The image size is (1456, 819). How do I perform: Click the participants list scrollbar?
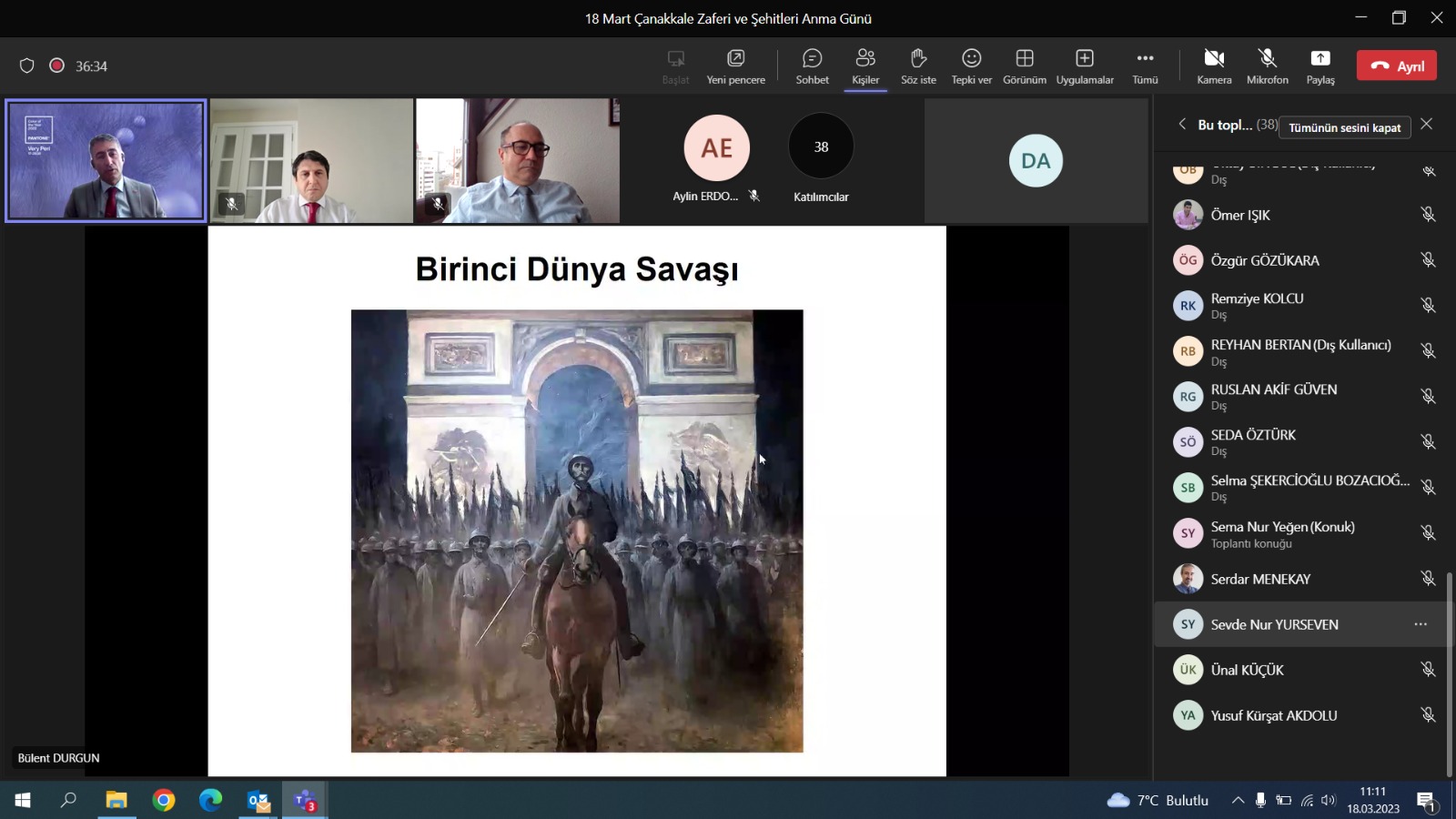[x=1450, y=673]
